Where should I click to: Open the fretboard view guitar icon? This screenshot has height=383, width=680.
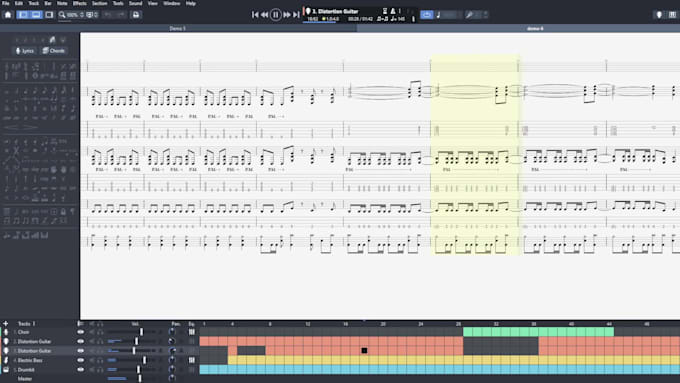(659, 15)
